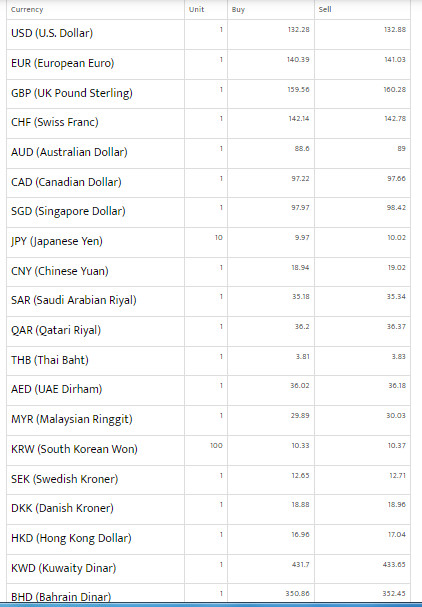Select CNY (Chinese Yuan) entry

pyautogui.click(x=60, y=271)
